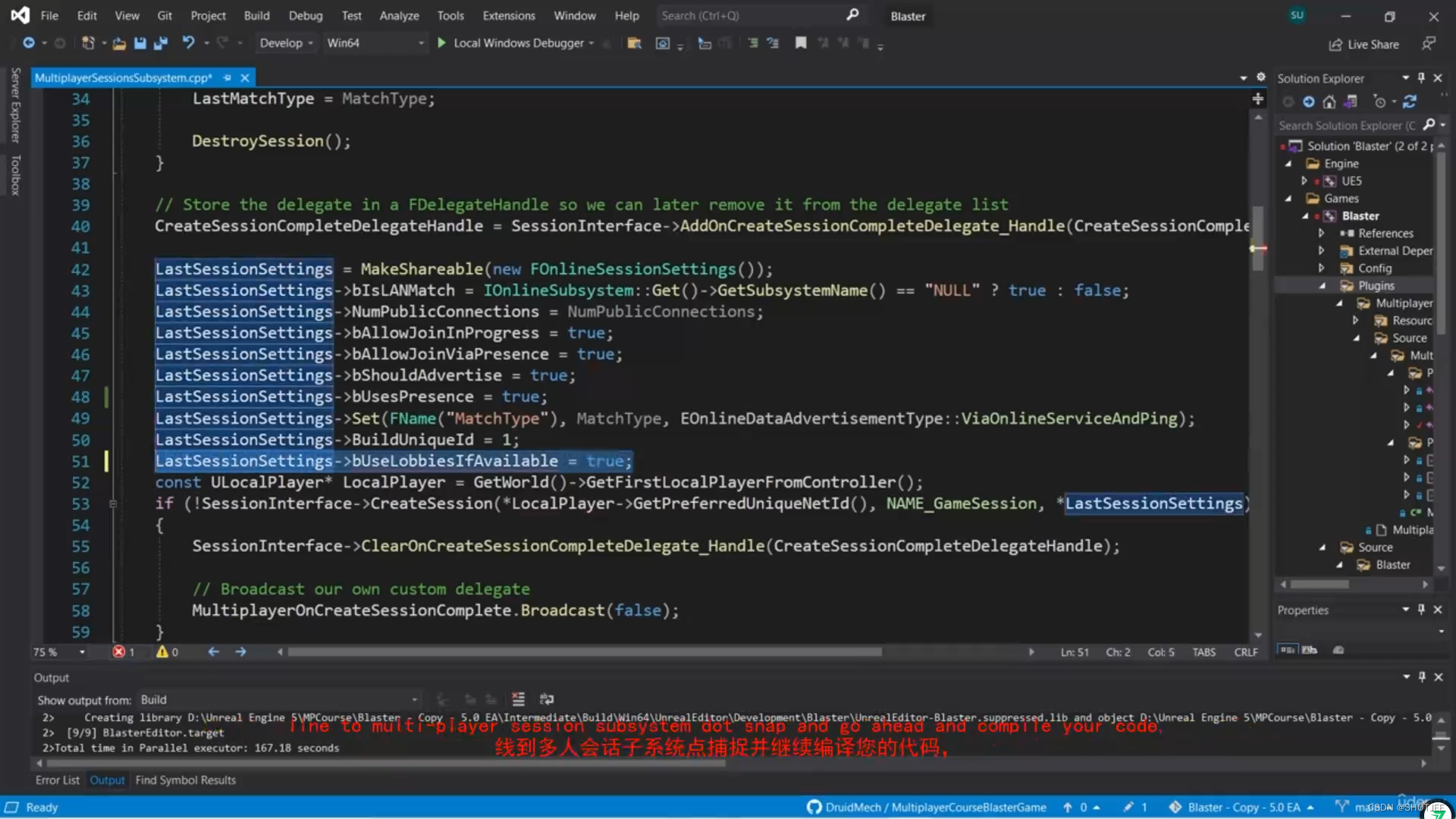Click the Solution Explorer home icon
1456x819 pixels.
click(x=1329, y=102)
